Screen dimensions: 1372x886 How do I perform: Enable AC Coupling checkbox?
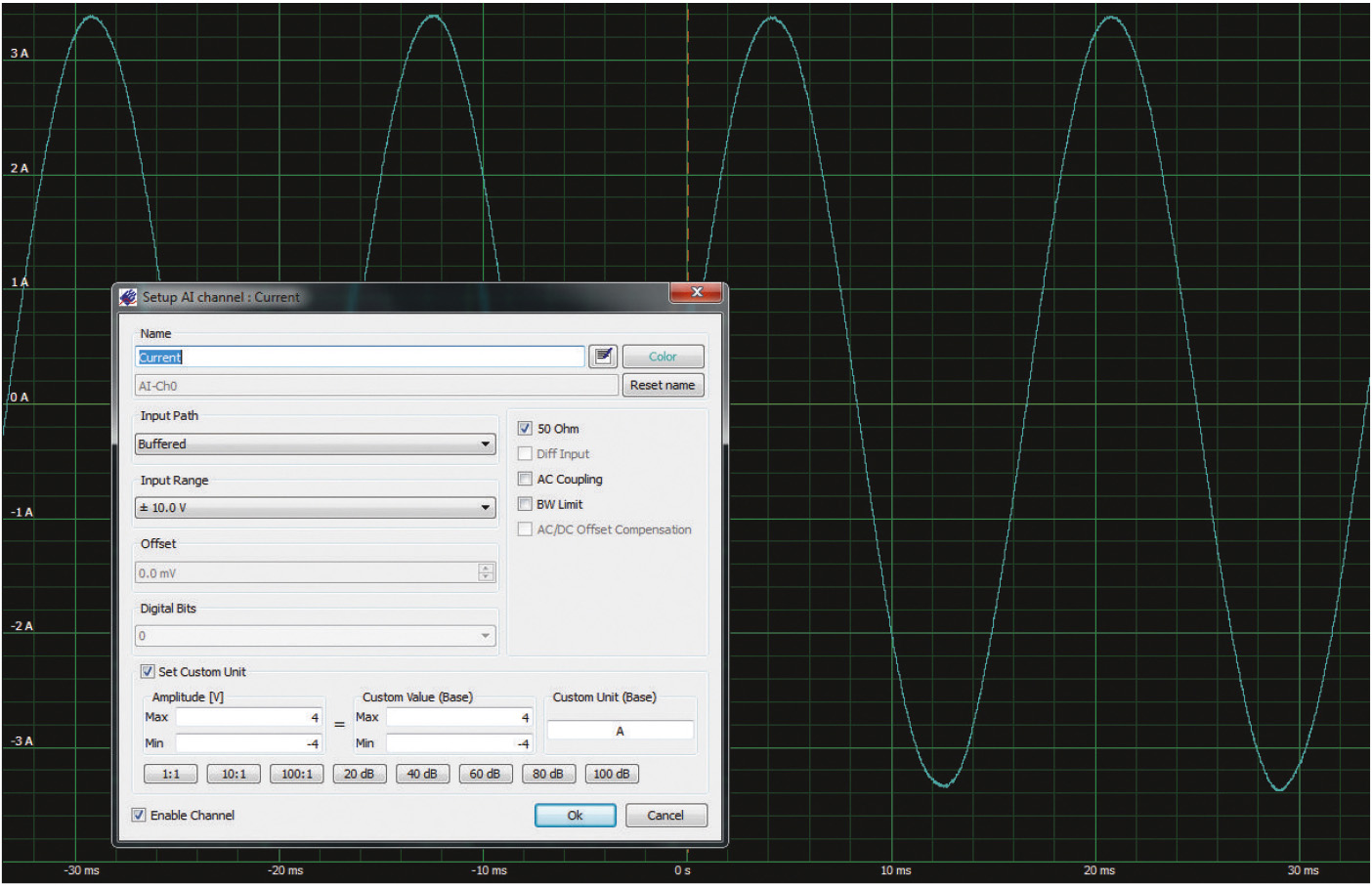coord(525,479)
